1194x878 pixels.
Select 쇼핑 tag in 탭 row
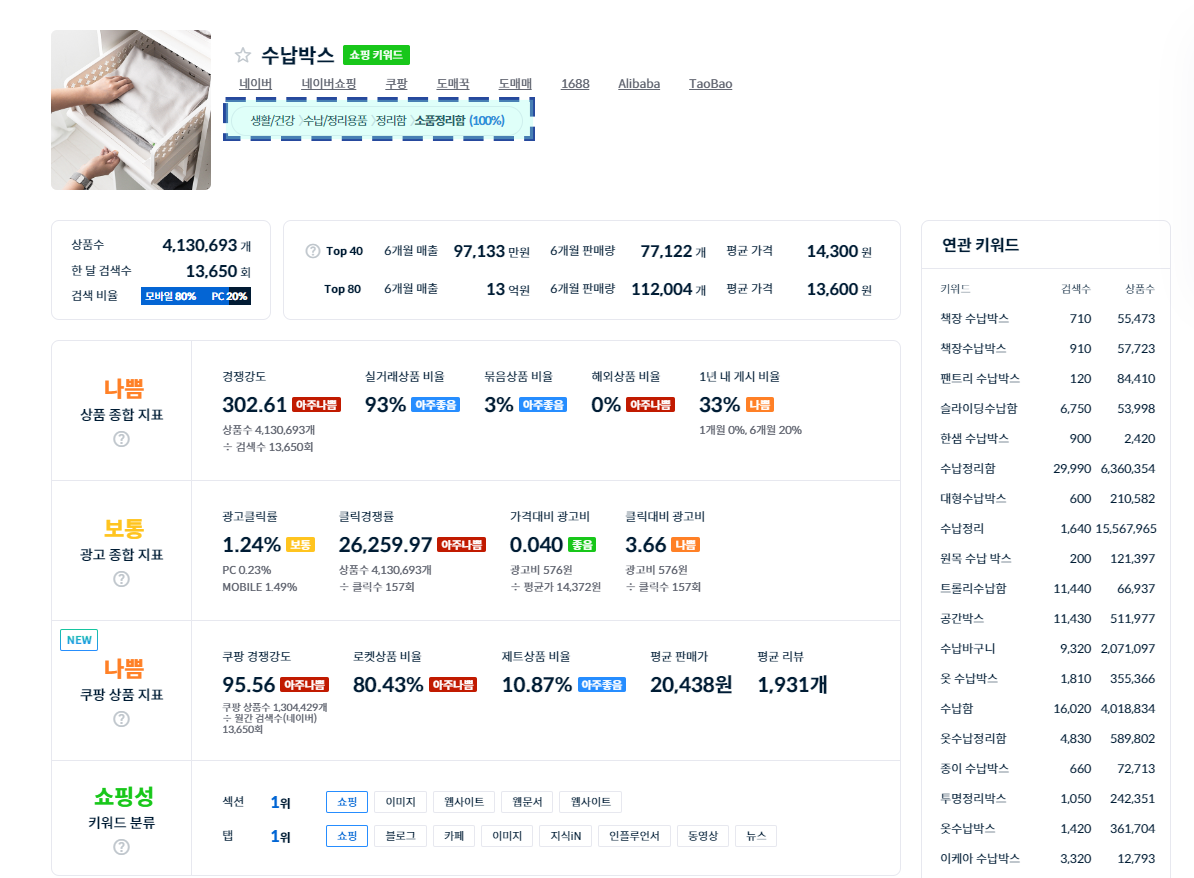tap(347, 836)
